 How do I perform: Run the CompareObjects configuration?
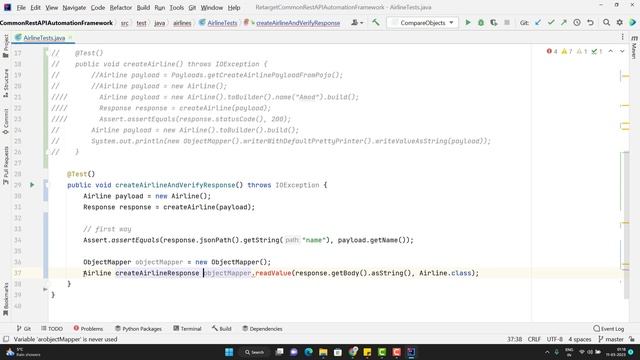(468, 23)
